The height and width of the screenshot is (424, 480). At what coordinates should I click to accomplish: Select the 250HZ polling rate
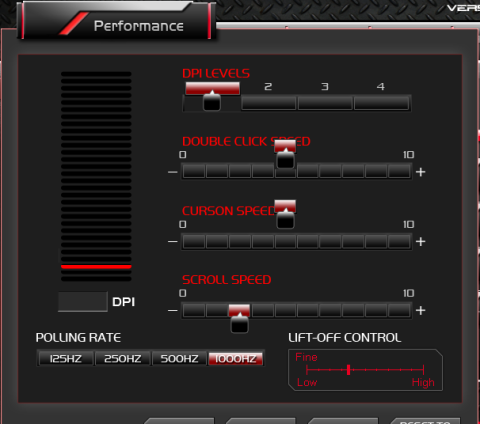(123, 359)
